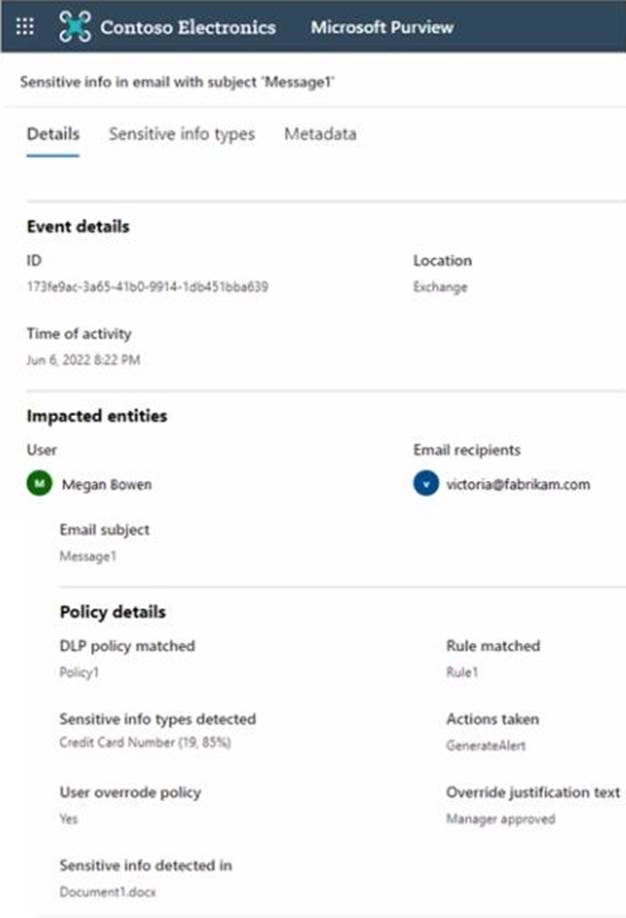Click the blue recipient avatar for victoria
Viewport: 626px width, 918px height.
(426, 484)
